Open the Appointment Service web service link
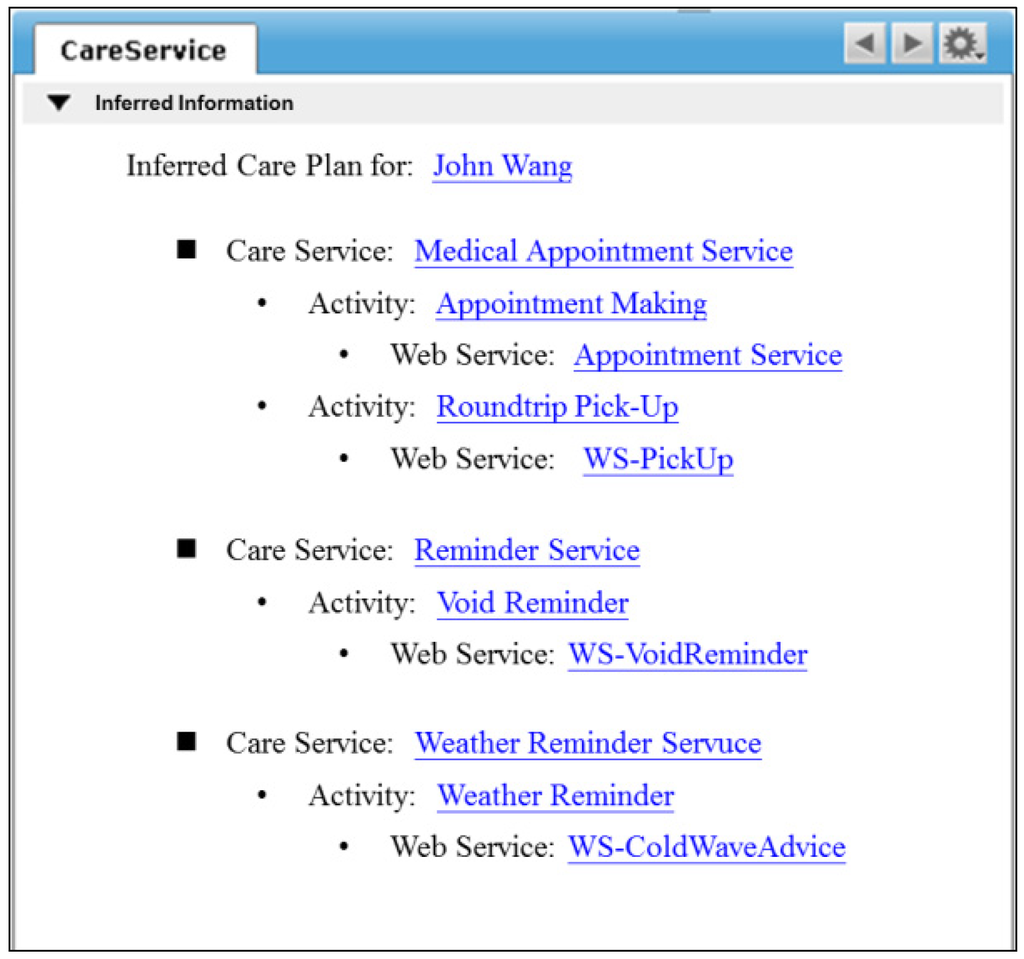 (x=708, y=355)
